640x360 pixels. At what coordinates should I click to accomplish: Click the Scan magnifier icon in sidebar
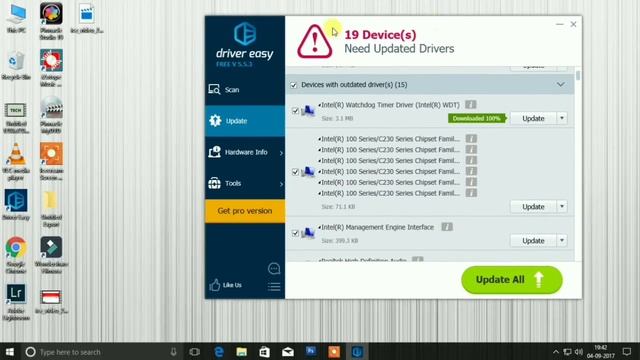[214, 89]
